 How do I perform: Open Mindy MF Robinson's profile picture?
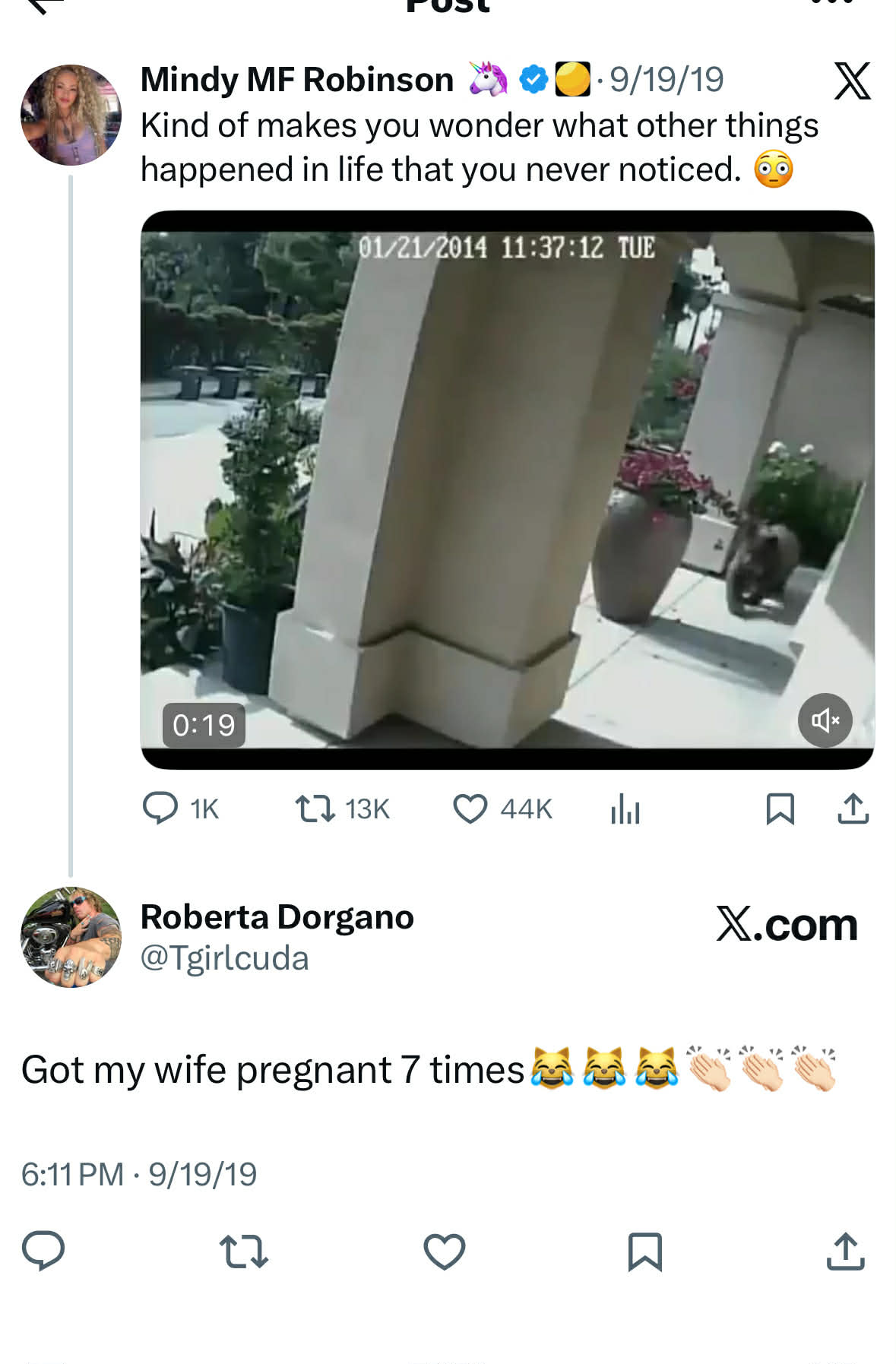tap(71, 115)
